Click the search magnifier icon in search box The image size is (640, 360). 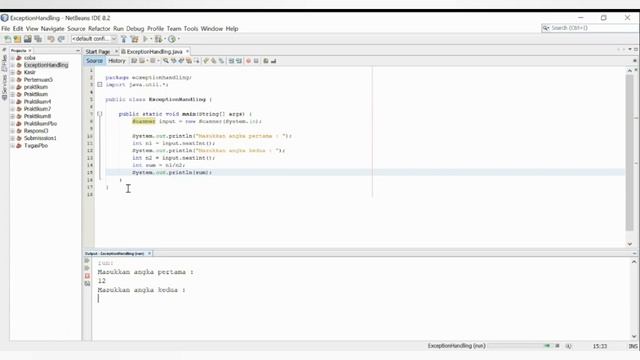pos(546,28)
